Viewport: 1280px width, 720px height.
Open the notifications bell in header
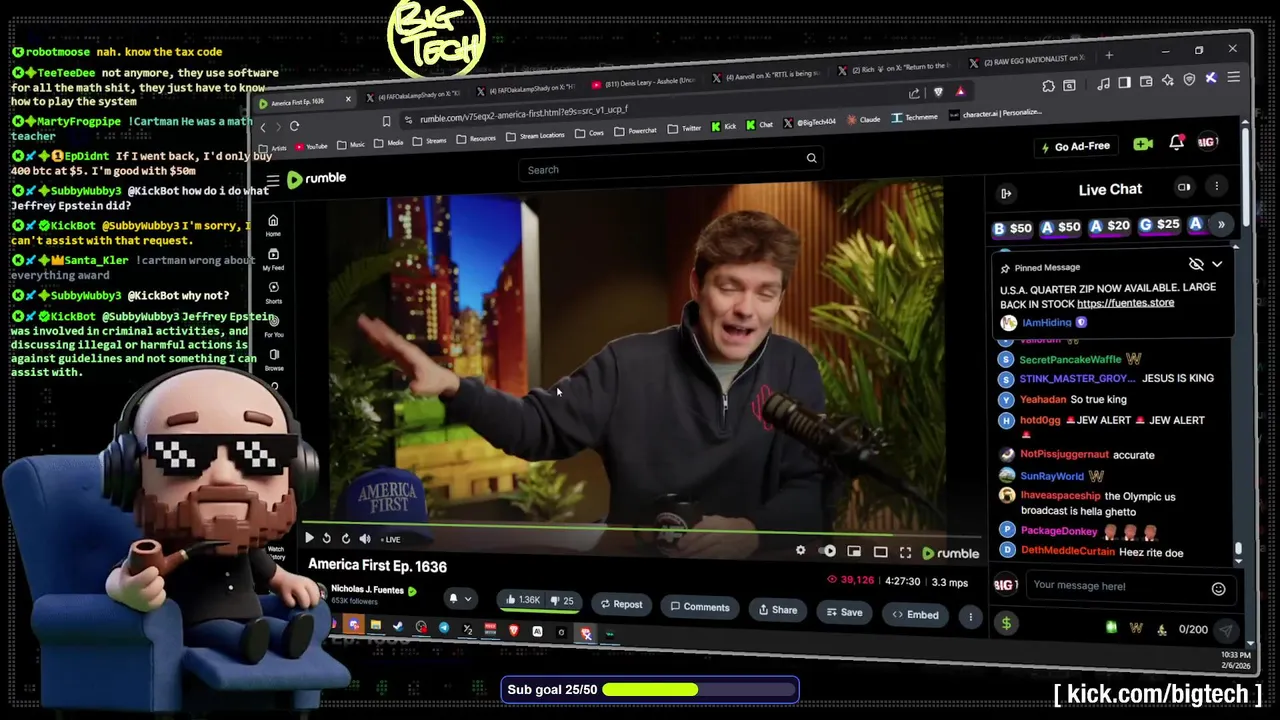coord(1176,143)
